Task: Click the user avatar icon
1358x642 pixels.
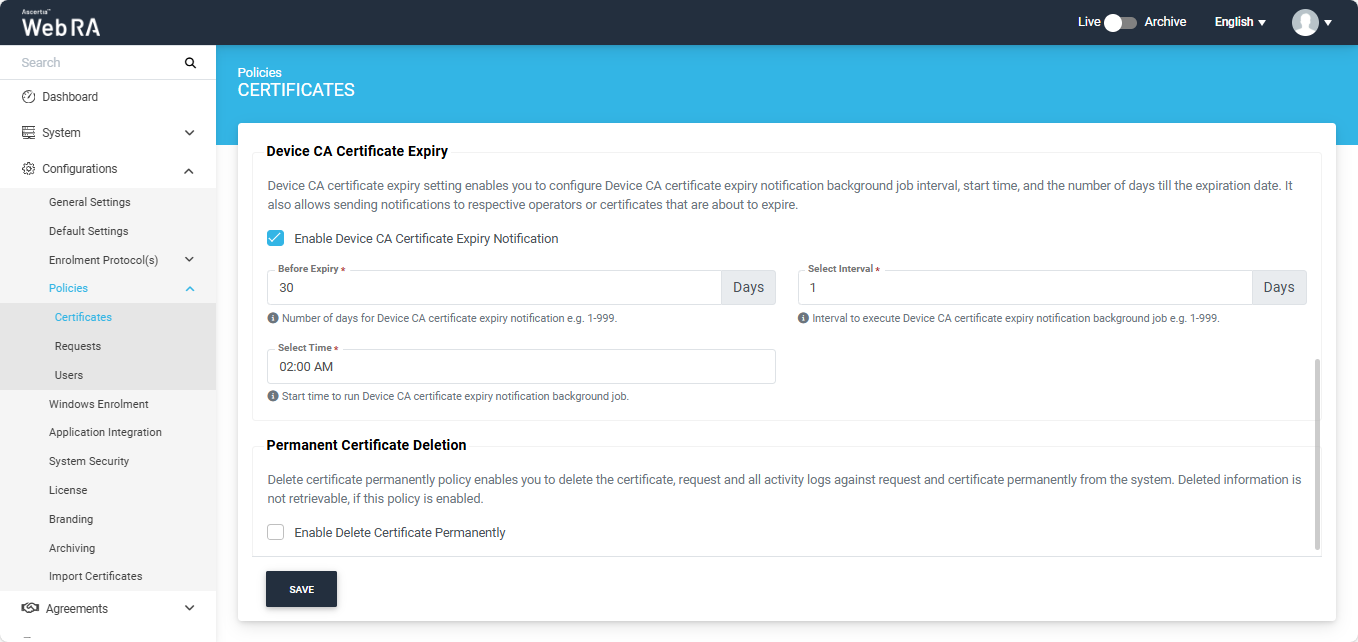Action: (1305, 22)
